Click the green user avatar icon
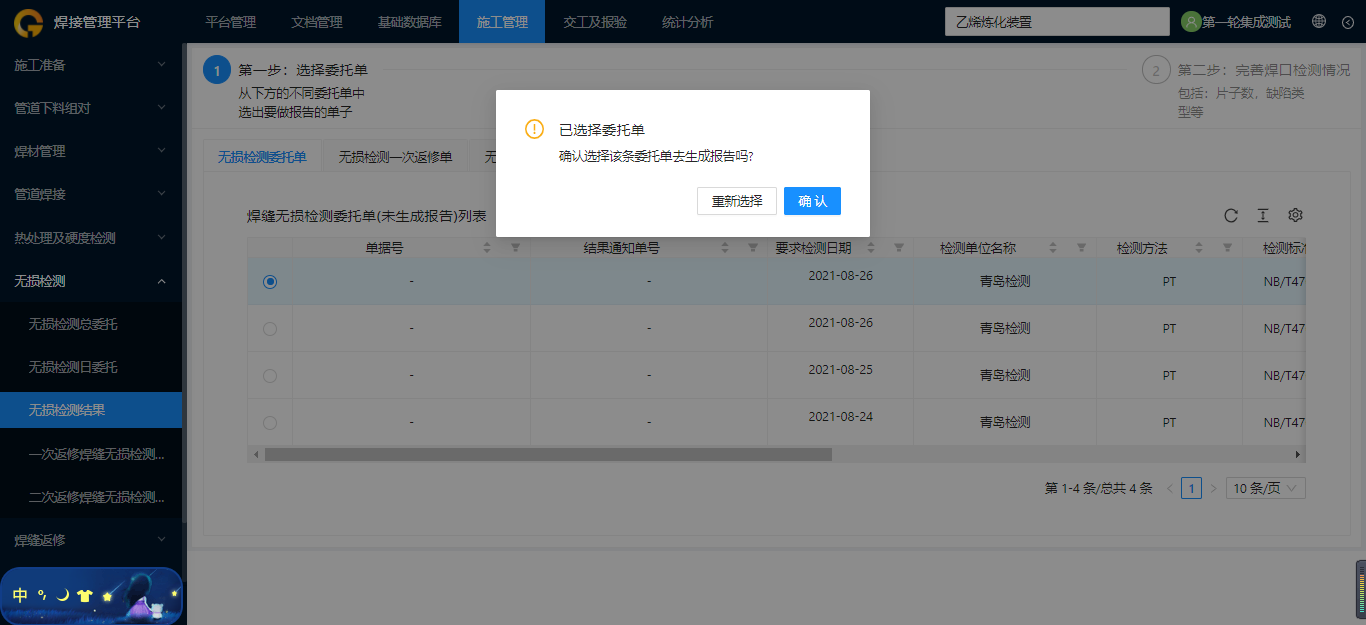This screenshot has width=1366, height=625. 1191,21
